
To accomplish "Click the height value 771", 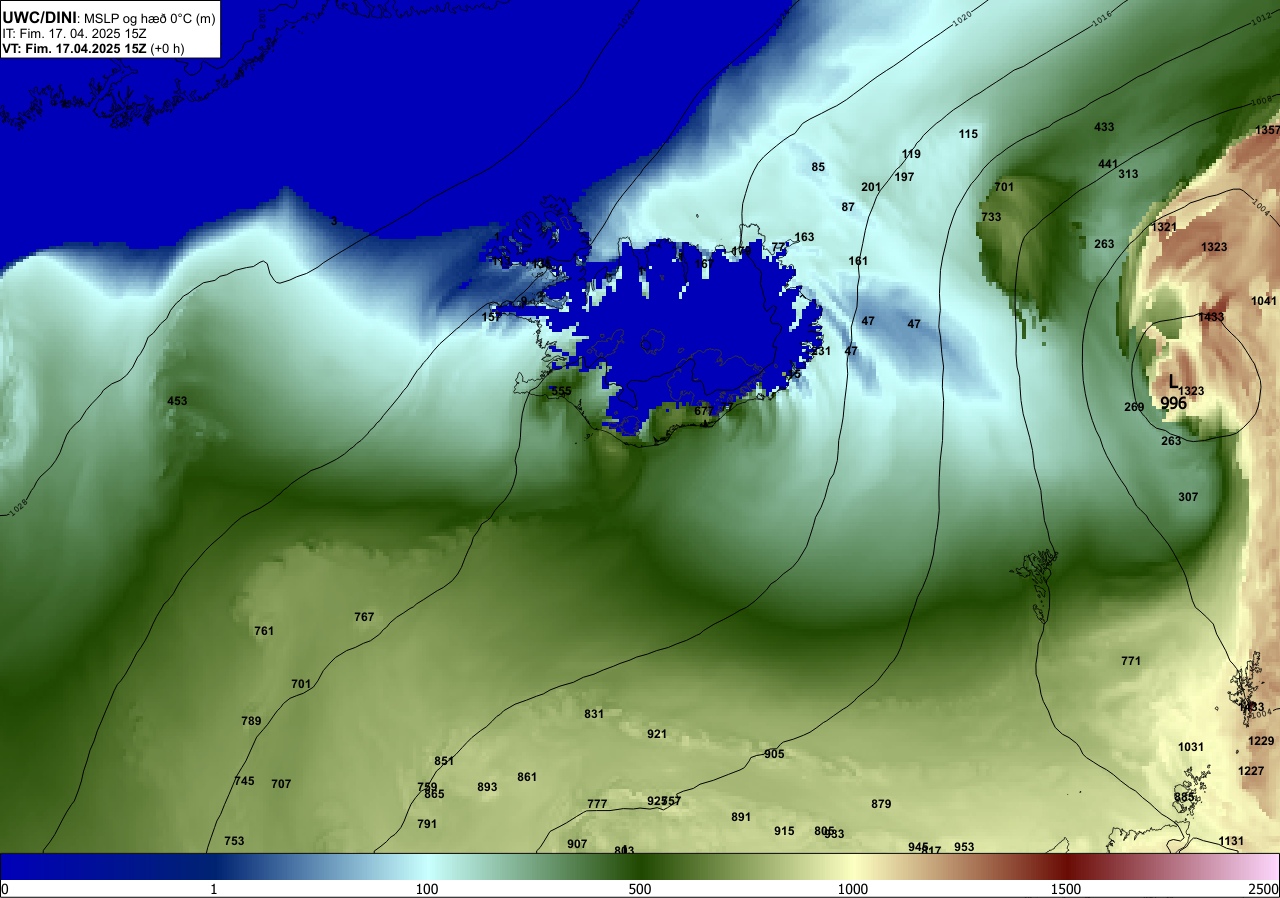I will coord(1131,661).
